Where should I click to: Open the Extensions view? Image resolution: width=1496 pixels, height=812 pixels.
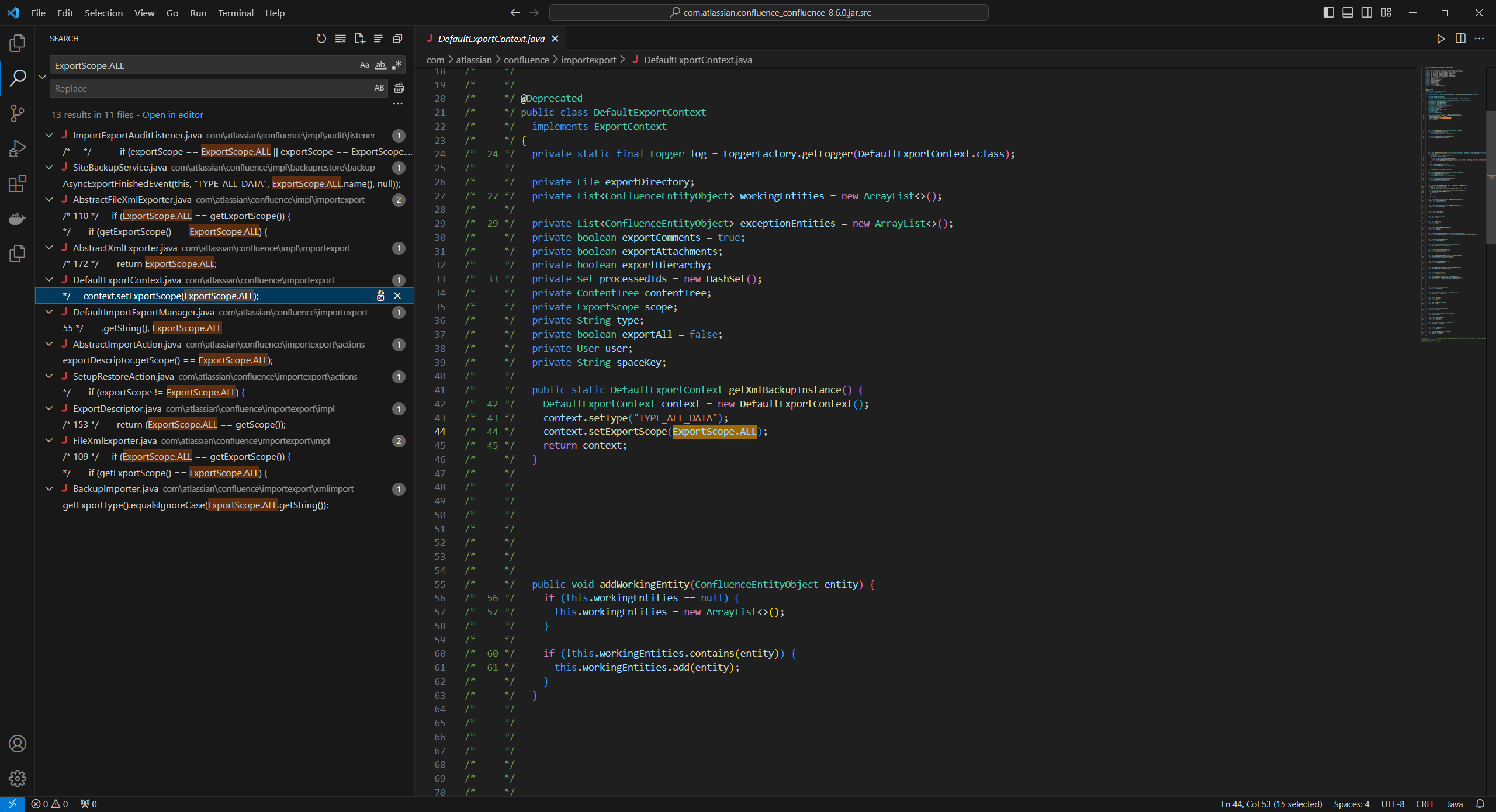point(18,183)
